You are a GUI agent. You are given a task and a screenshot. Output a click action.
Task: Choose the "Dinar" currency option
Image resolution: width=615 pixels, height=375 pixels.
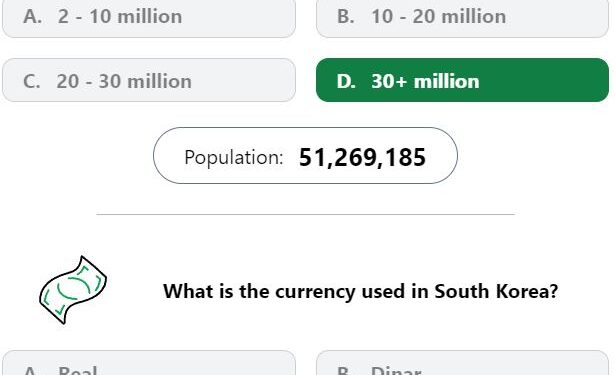point(462,363)
